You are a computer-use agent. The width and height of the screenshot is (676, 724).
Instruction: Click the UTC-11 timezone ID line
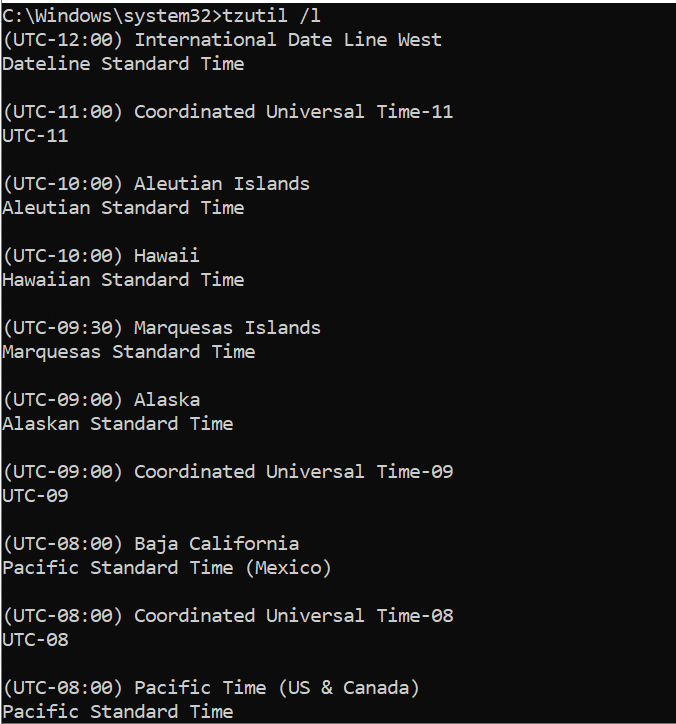tap(35, 136)
